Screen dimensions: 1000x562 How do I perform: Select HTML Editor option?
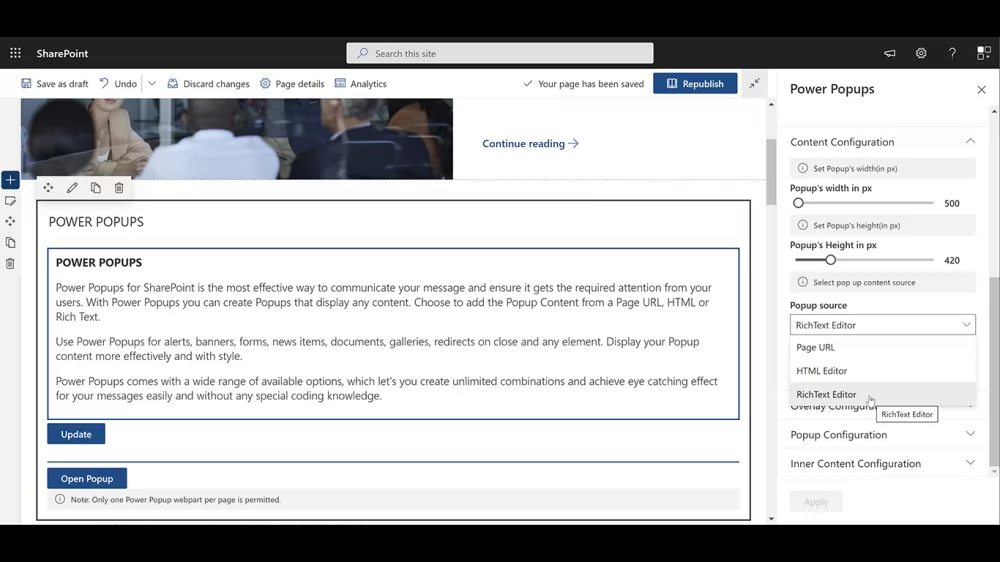[x=883, y=371]
